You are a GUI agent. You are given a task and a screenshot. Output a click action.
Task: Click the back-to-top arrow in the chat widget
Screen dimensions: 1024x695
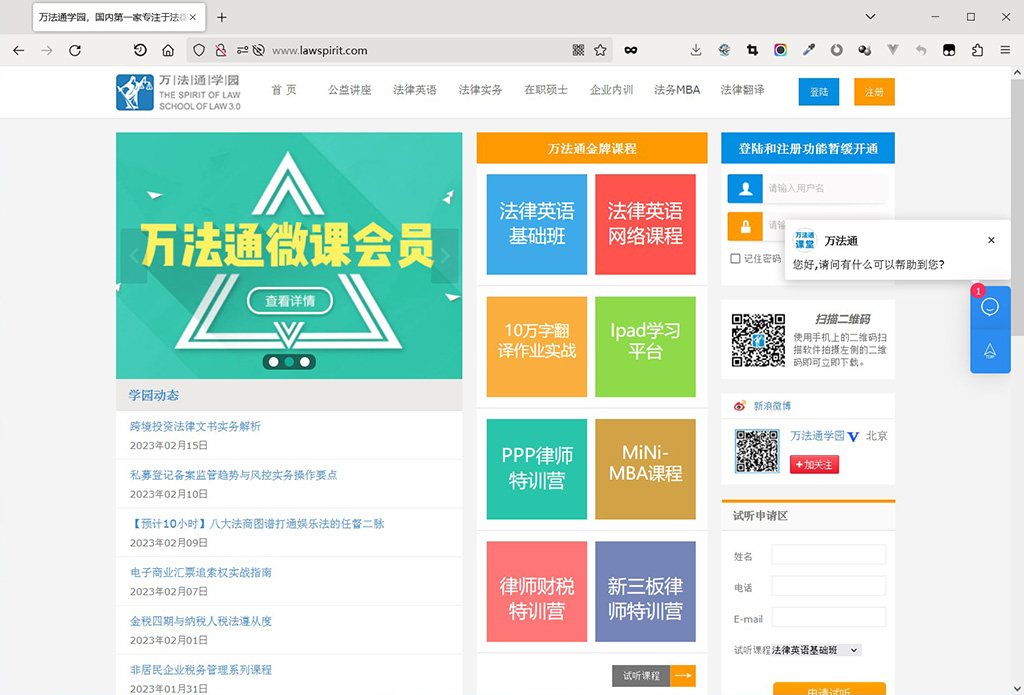pos(990,353)
